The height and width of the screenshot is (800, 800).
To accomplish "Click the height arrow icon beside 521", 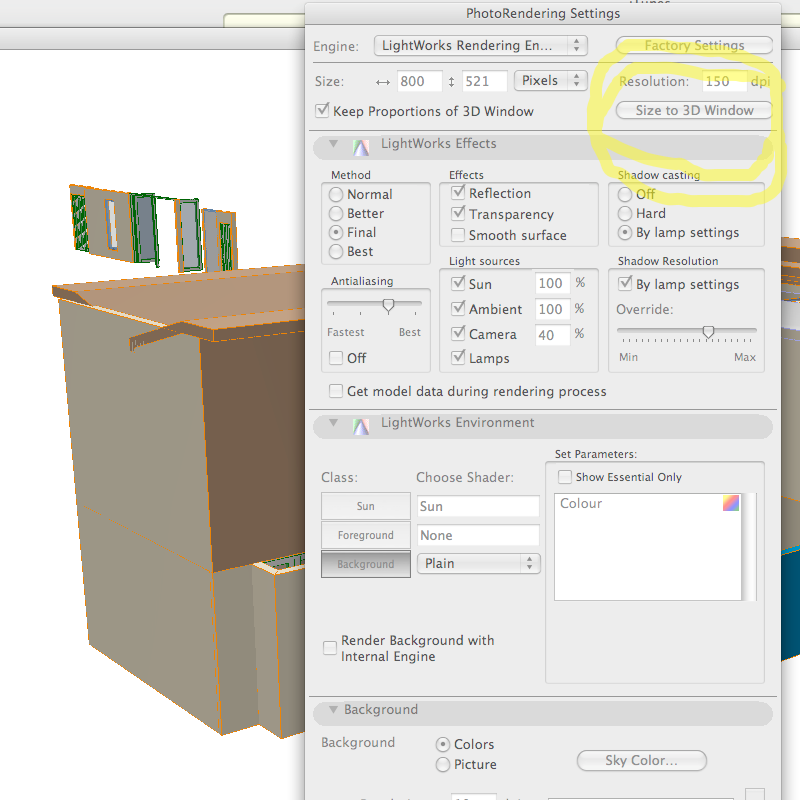I will (x=451, y=82).
